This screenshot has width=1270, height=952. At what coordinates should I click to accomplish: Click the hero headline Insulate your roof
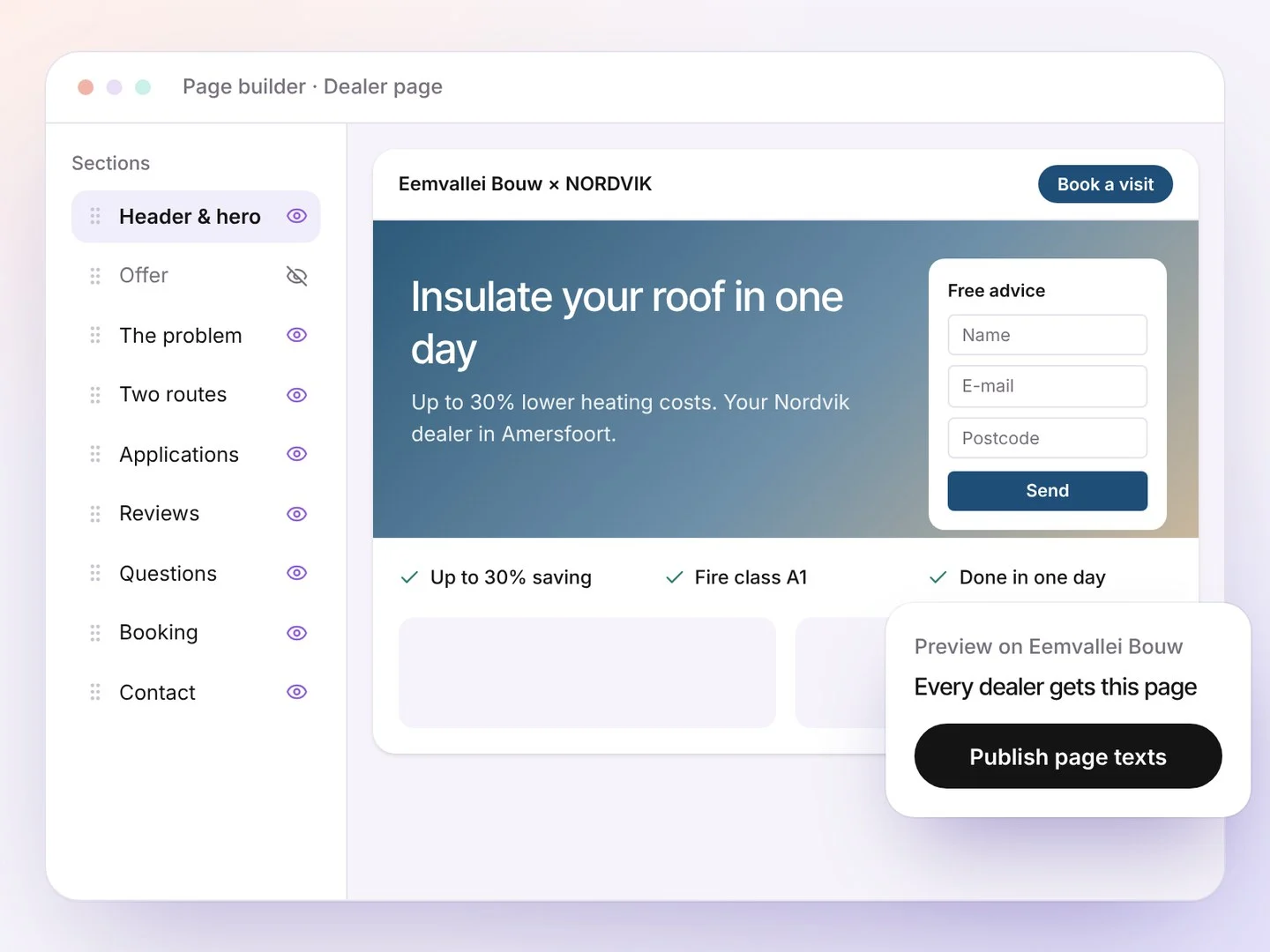[627, 323]
